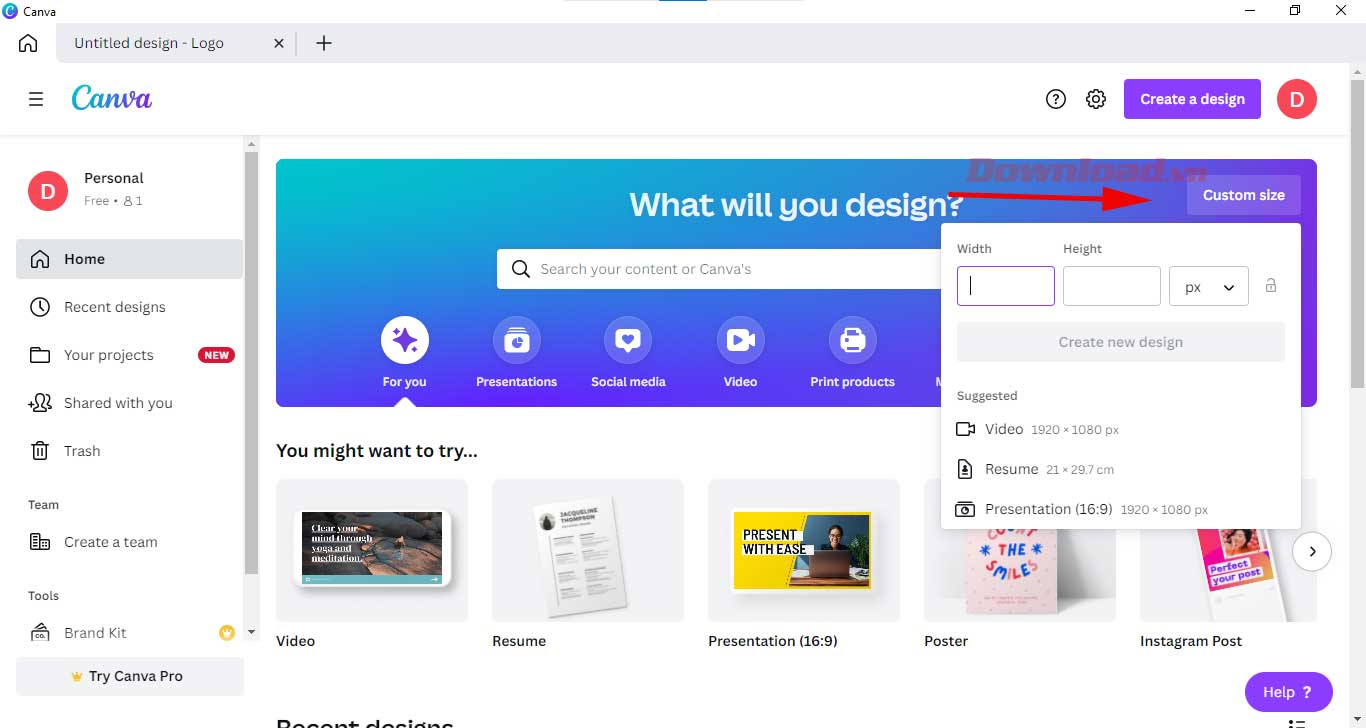Viewport: 1366px width, 728px height.
Task: Click the Create a design button
Action: point(1191,98)
